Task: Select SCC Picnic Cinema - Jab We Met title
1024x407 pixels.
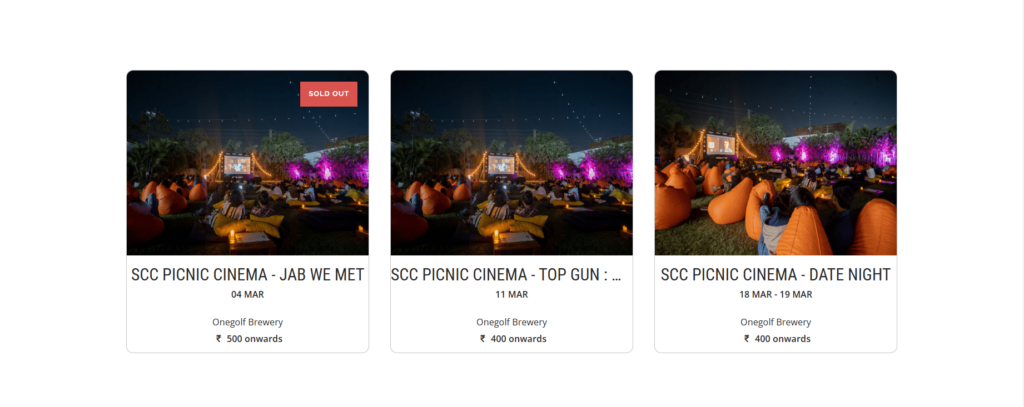Action: click(247, 275)
